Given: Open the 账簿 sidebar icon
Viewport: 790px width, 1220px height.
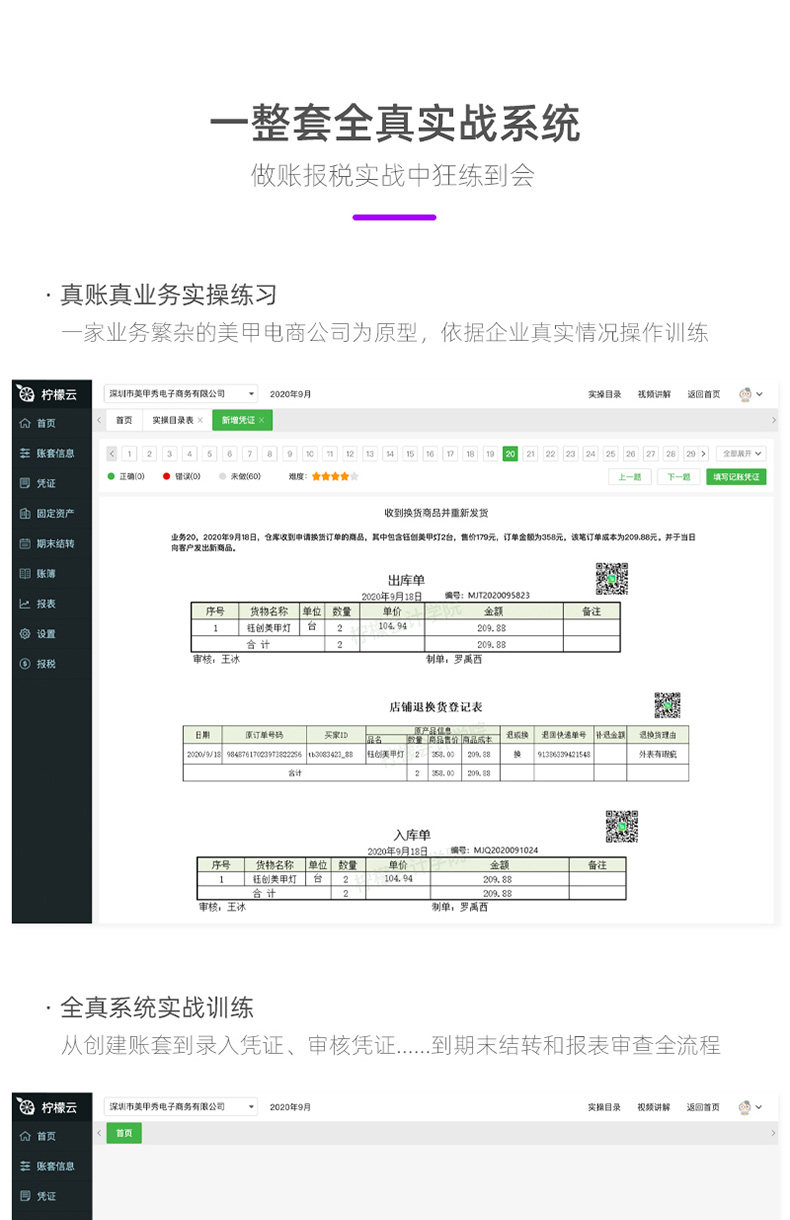Looking at the screenshot, I should coord(25,574).
